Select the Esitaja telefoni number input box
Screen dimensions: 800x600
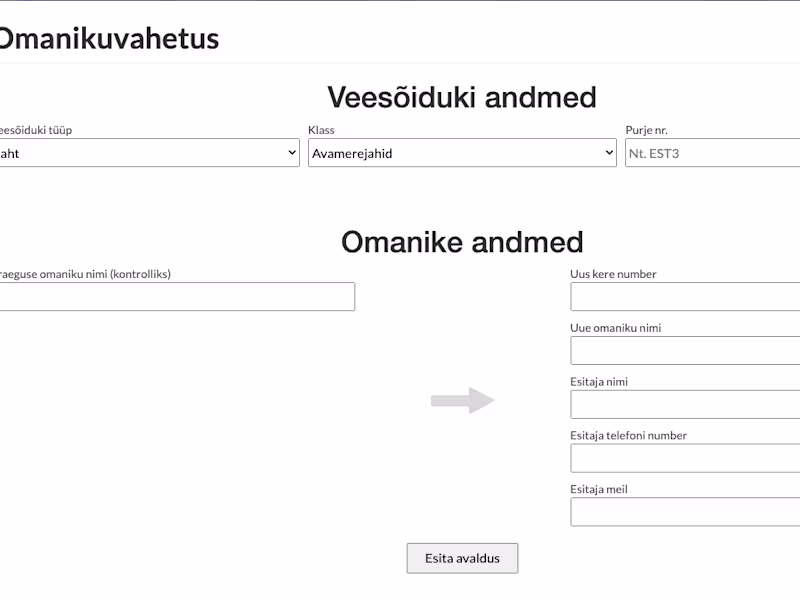coord(685,459)
